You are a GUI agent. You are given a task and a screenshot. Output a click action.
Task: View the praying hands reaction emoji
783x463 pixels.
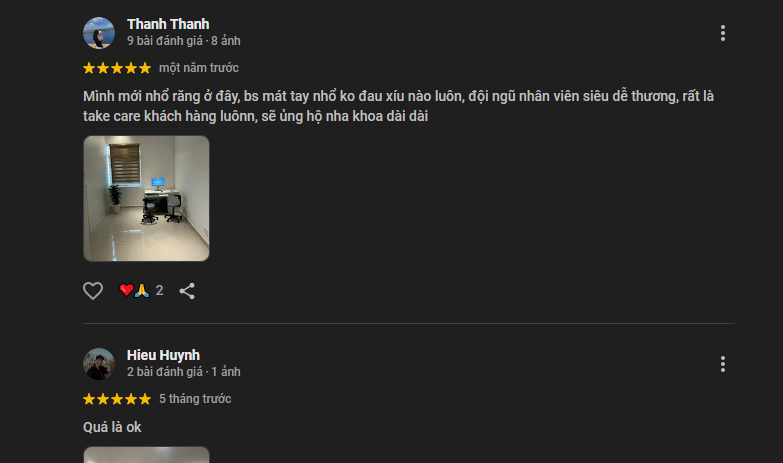coord(142,290)
